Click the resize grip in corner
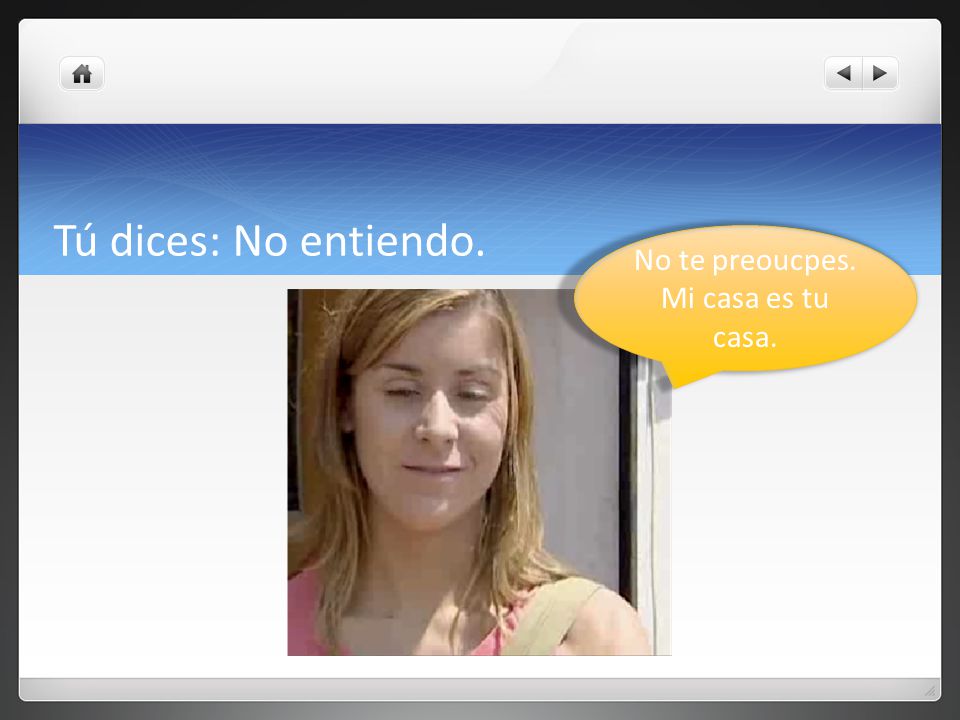 [x=930, y=690]
